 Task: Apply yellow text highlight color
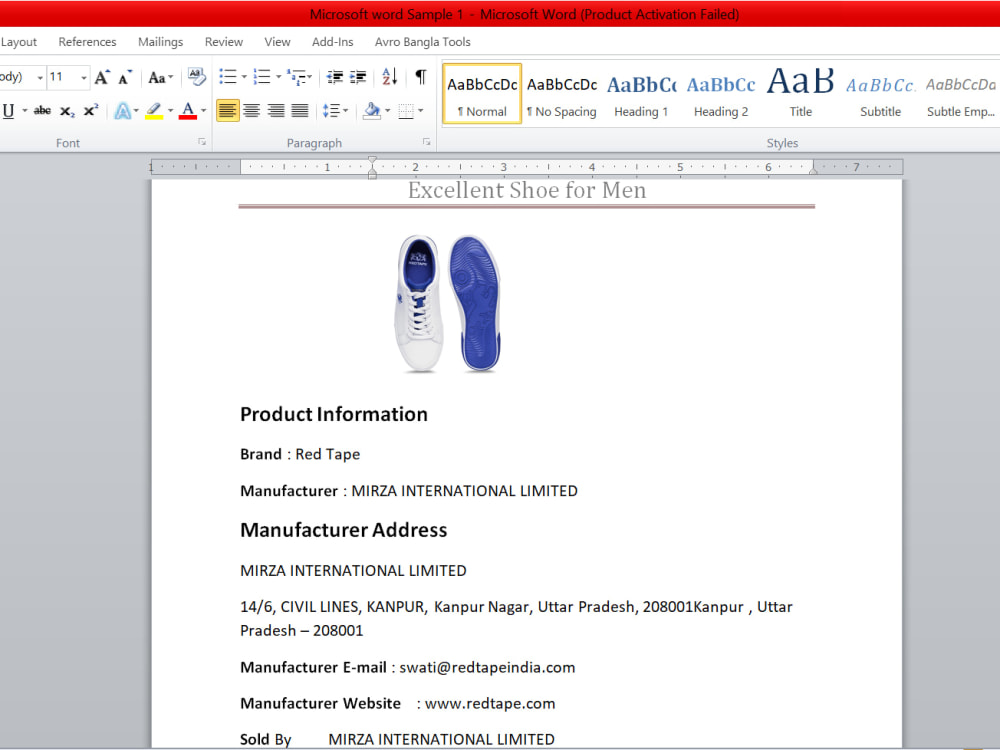pos(154,111)
